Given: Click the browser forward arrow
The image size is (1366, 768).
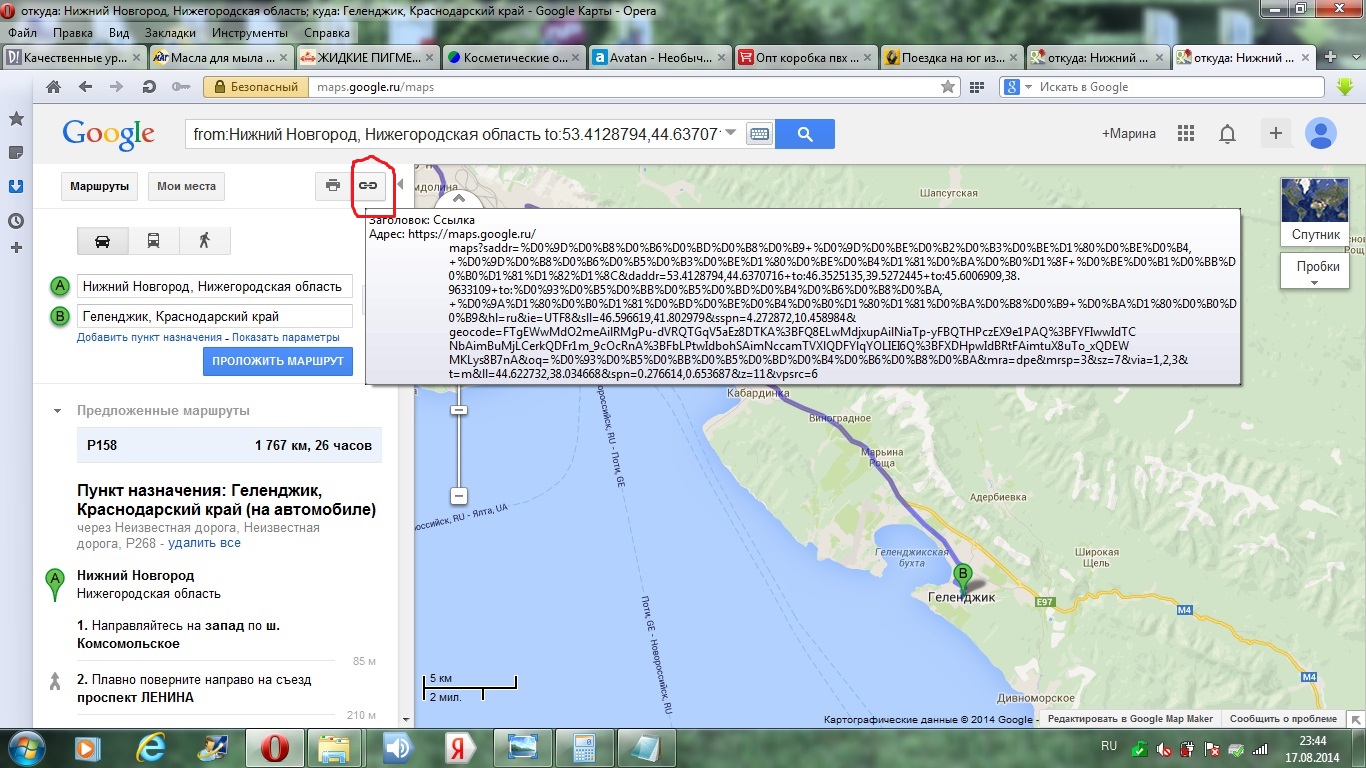Looking at the screenshot, I should tap(117, 87).
